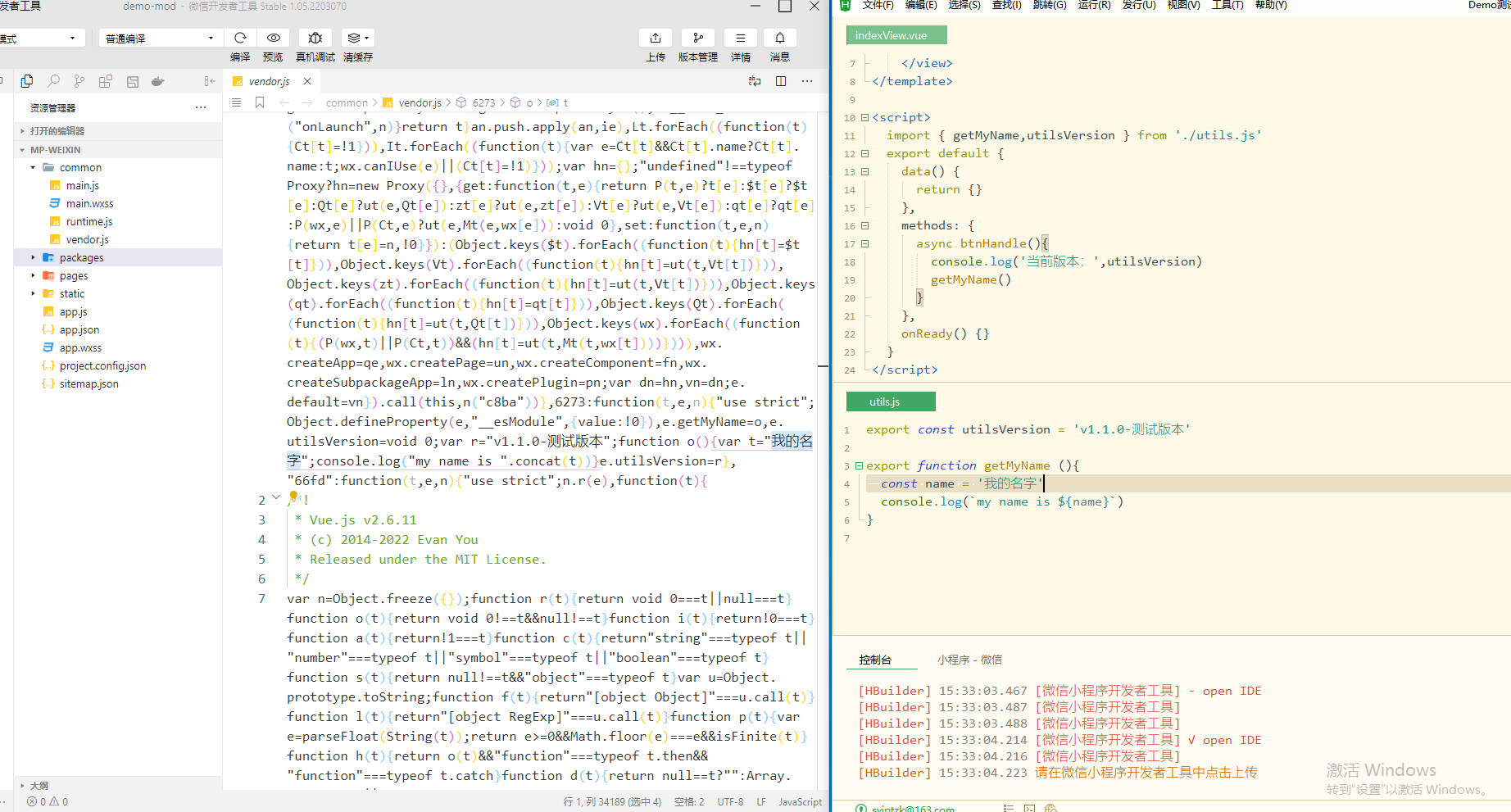Toggle 预览 preview with the eye icon
Image resolution: width=1511 pixels, height=812 pixels.
[x=273, y=38]
